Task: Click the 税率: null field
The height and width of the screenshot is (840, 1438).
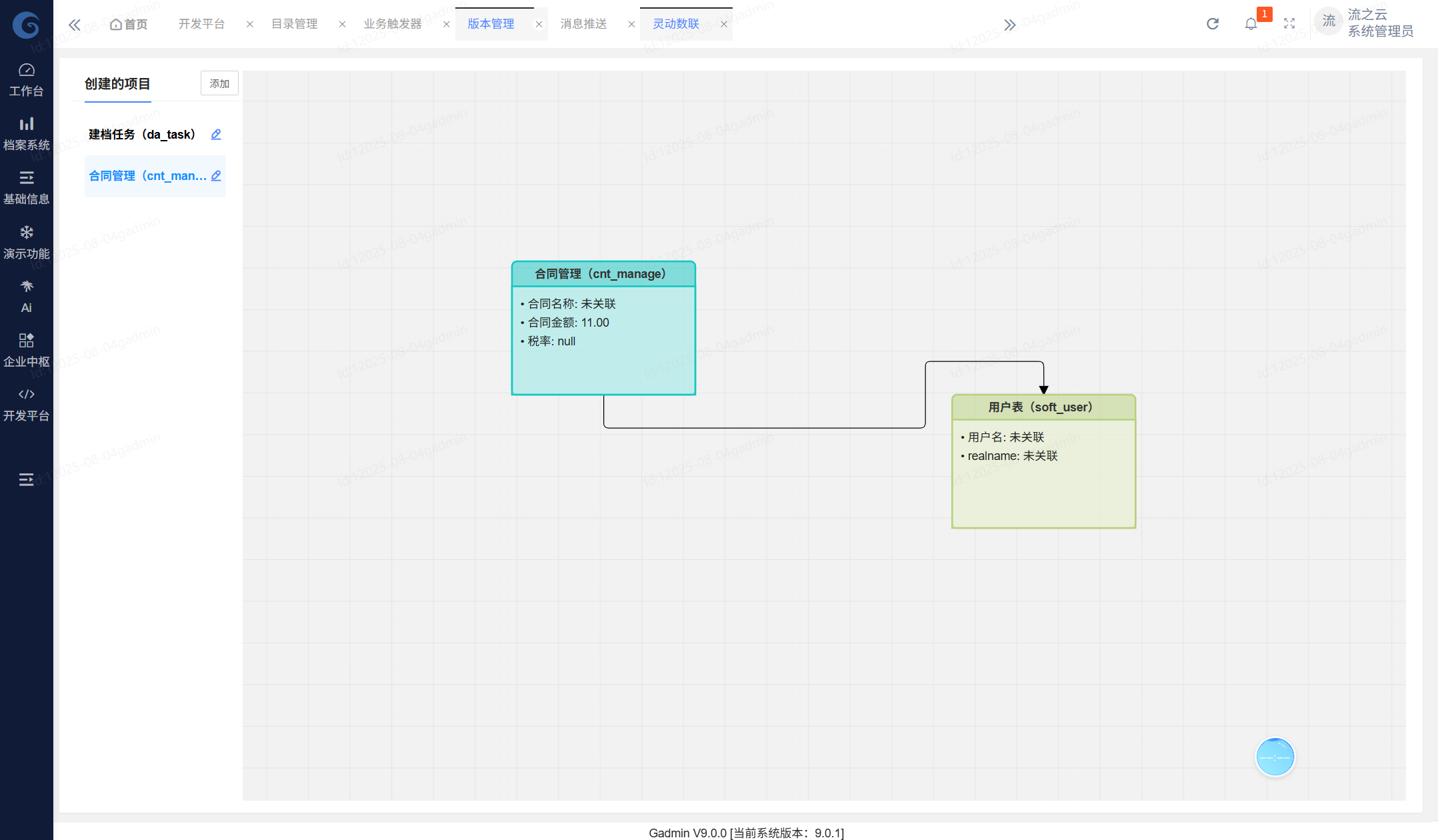Action: click(x=548, y=341)
